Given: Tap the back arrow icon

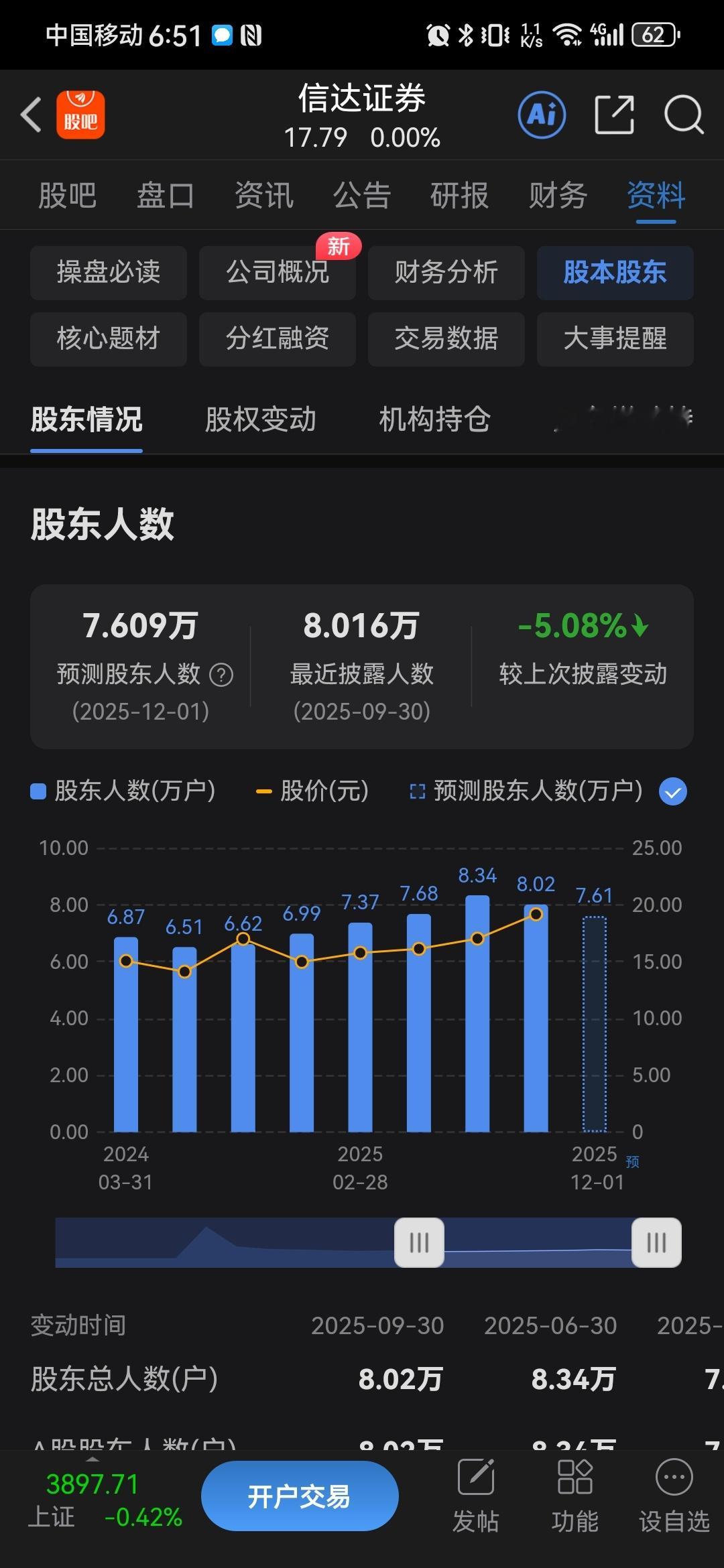Looking at the screenshot, I should click(31, 115).
